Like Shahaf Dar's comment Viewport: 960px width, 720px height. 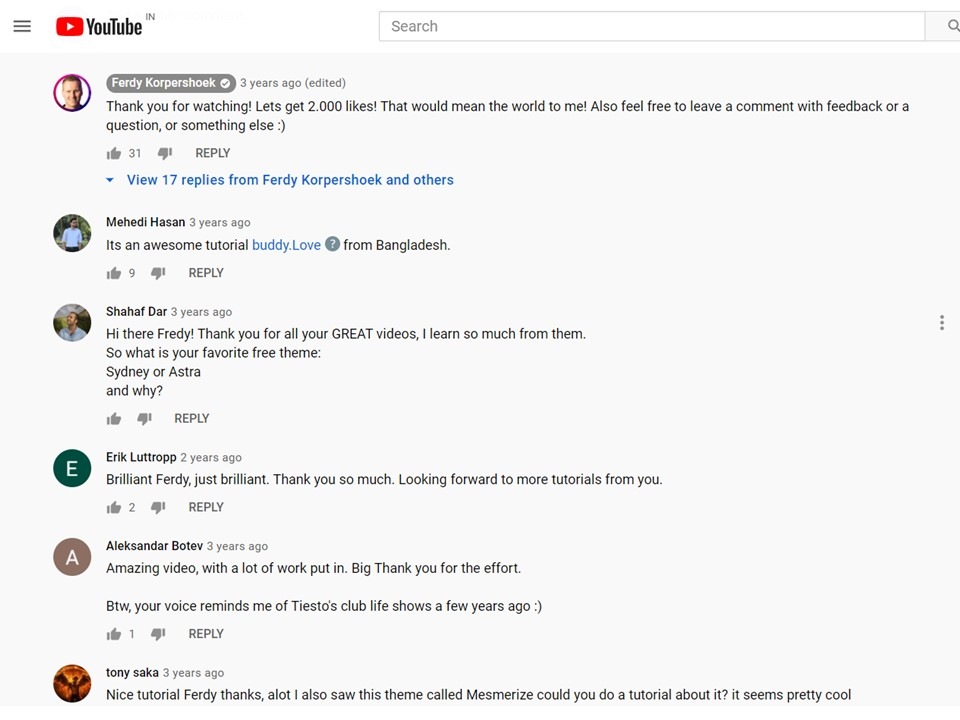[114, 419]
